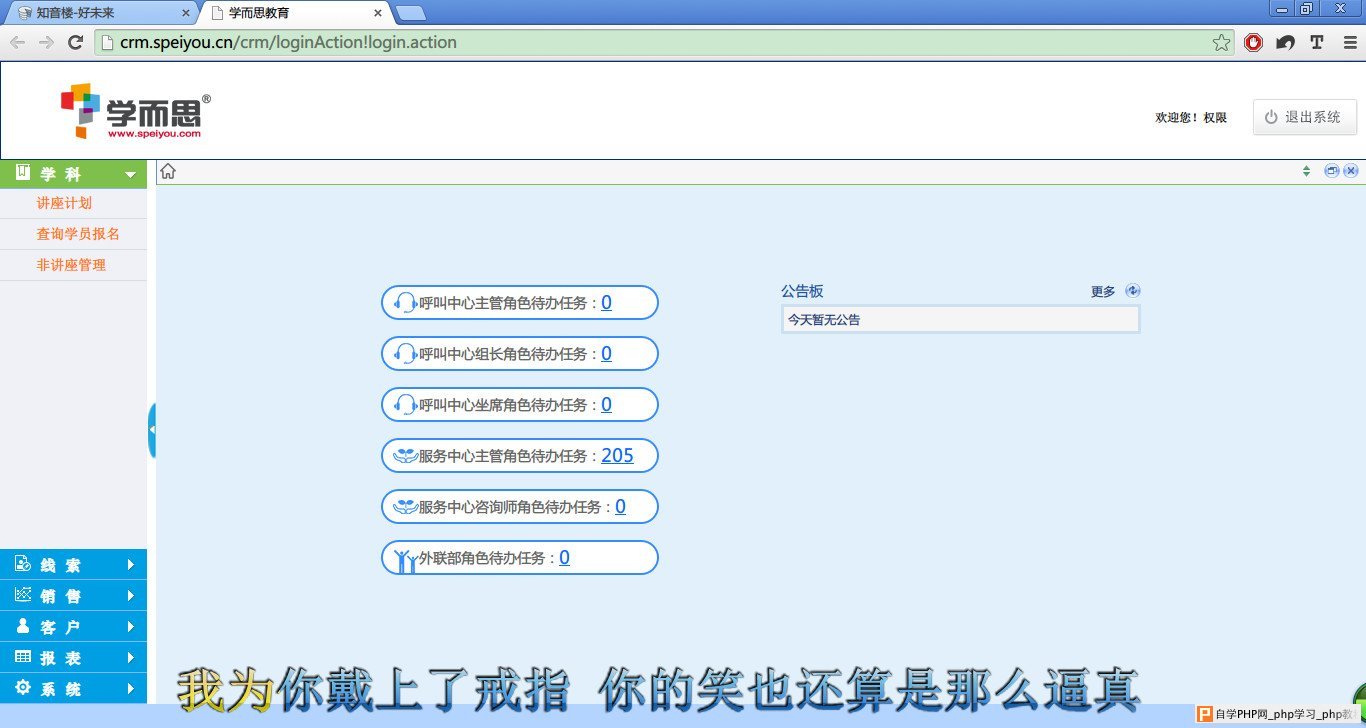The image size is (1366, 728).
Task: Click headset icon of 呼叫中心主管 task
Action: tap(406, 303)
